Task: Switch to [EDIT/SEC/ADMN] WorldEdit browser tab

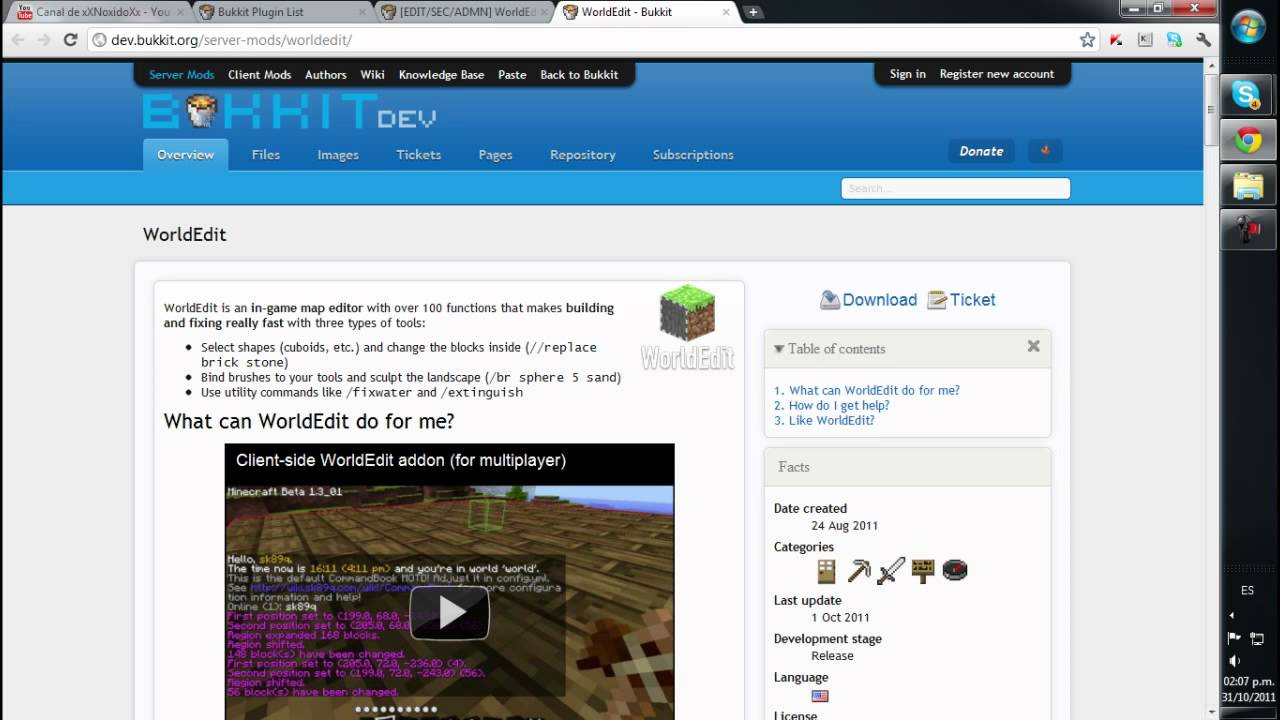Action: click(x=463, y=12)
